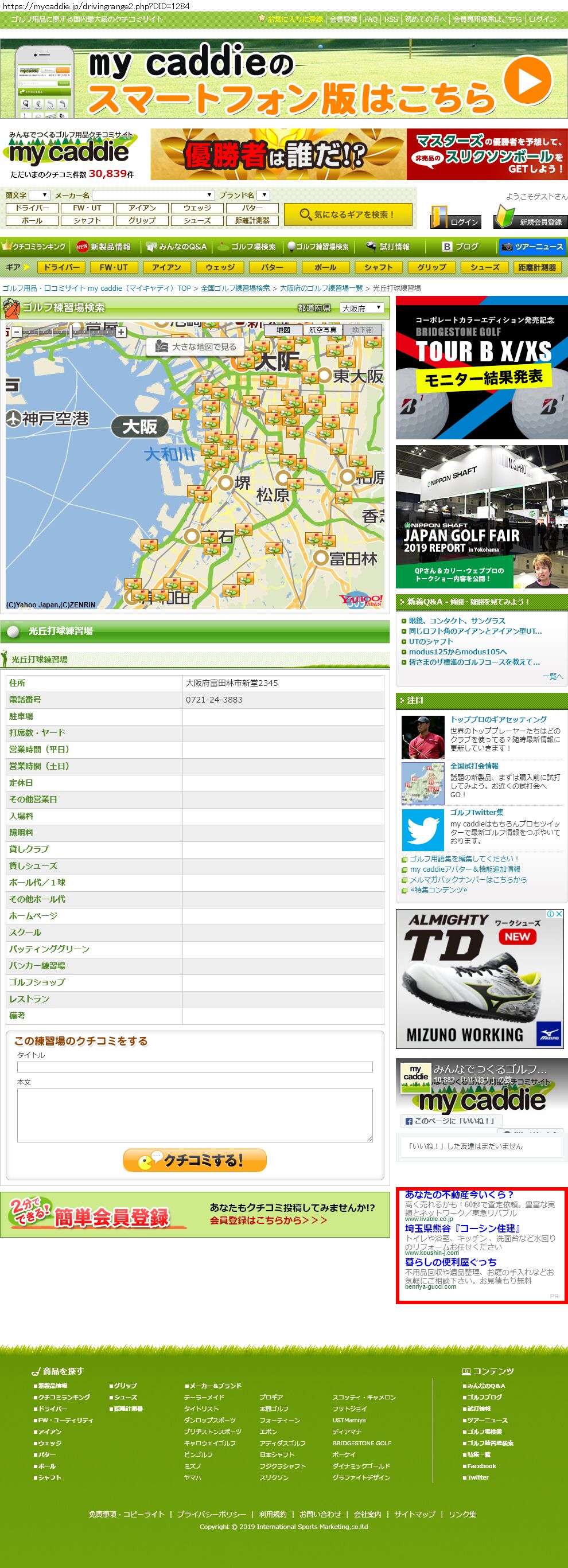This screenshot has height=1568, width=568.
Task: Click テーラーメイド link in footer
Action: [x=204, y=1397]
